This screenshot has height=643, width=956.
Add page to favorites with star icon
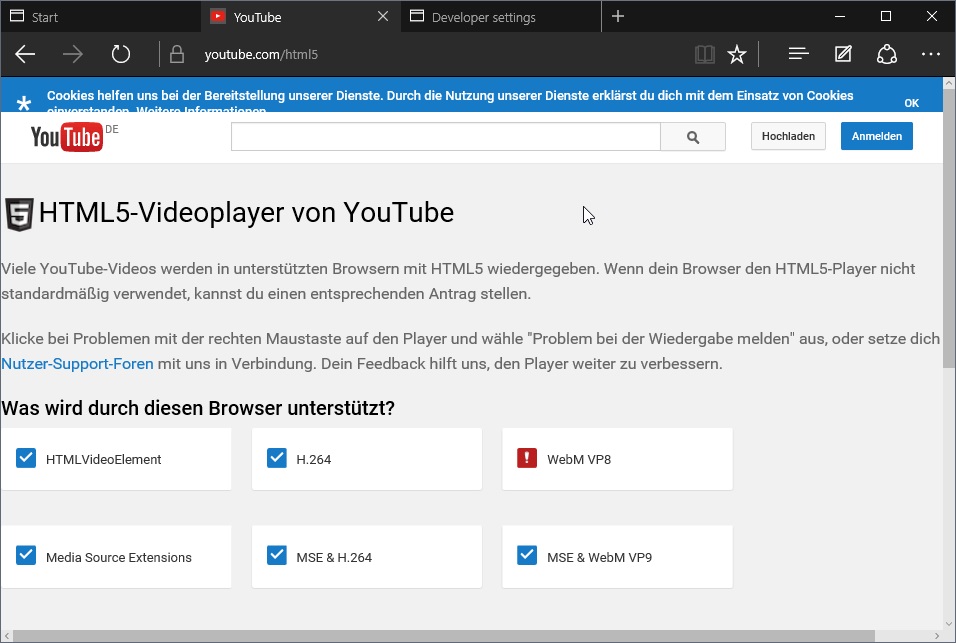coord(737,54)
